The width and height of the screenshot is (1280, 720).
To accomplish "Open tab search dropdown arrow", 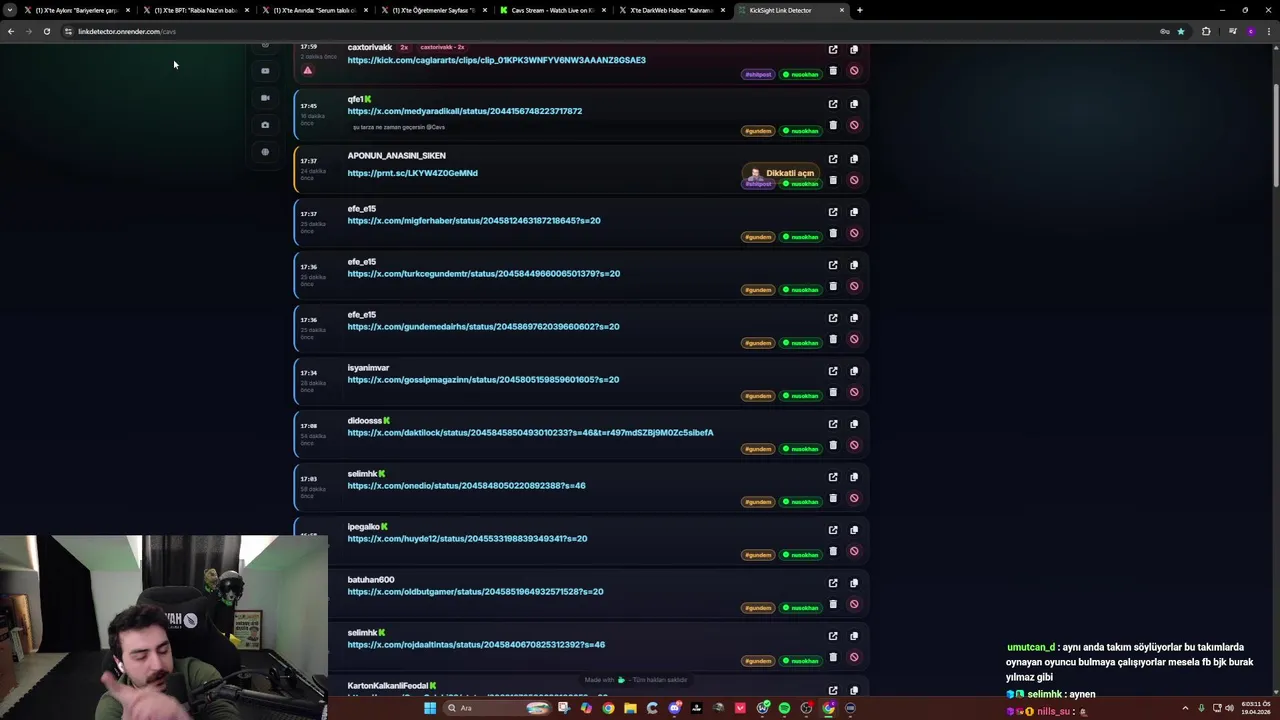I will [x=10, y=10].
